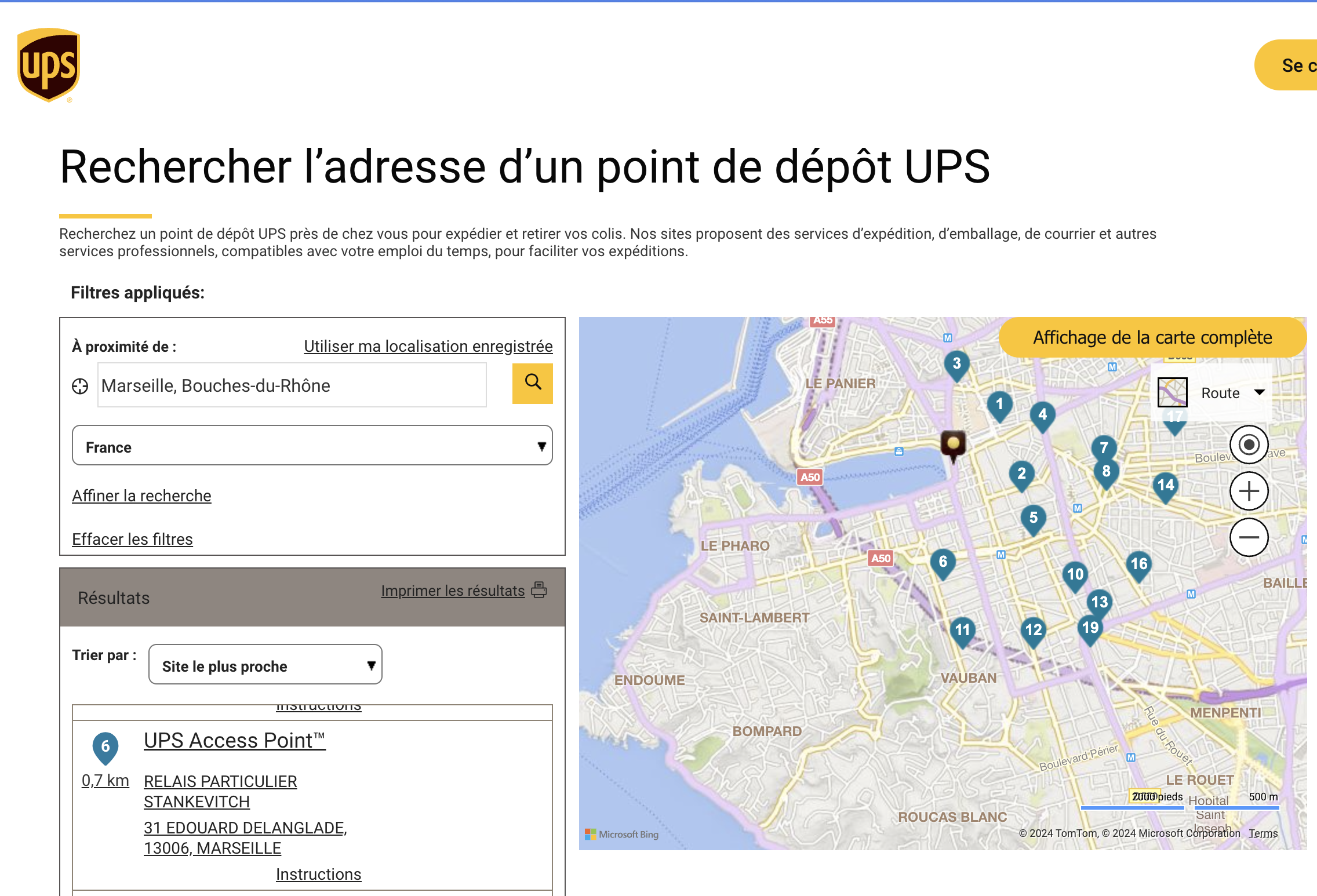Select map marker number 6
1317x896 pixels.
click(x=943, y=560)
